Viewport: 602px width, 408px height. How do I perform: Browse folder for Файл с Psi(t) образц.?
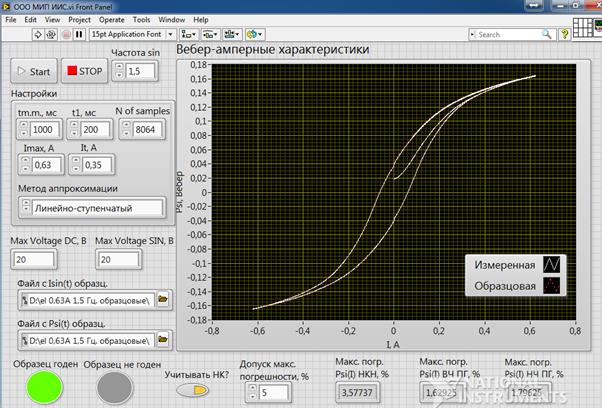163,339
